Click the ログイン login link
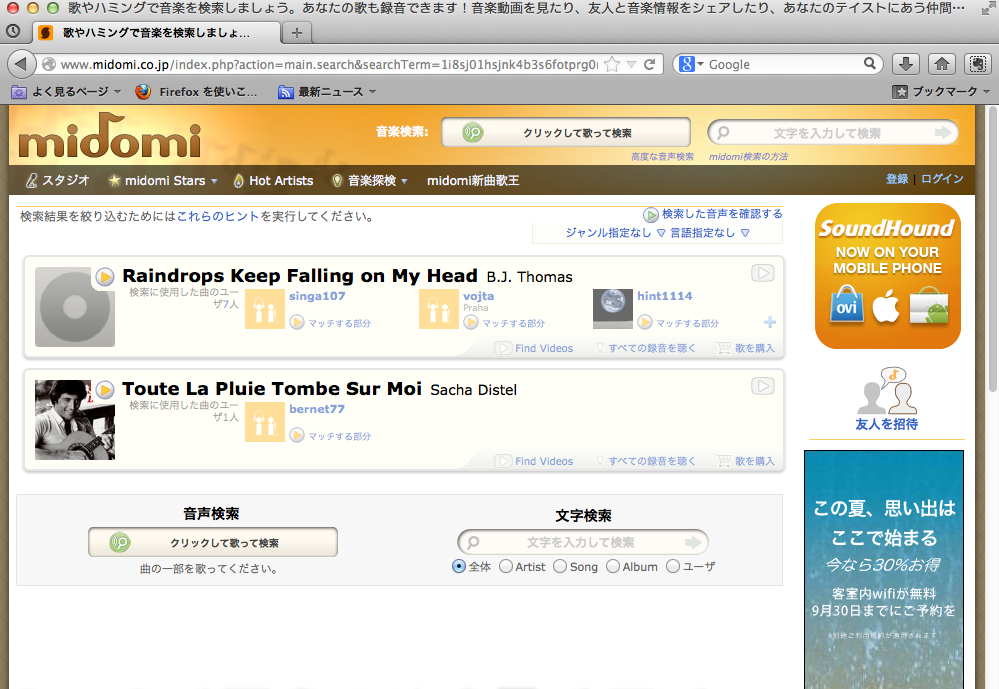The image size is (999, 689). click(x=942, y=179)
